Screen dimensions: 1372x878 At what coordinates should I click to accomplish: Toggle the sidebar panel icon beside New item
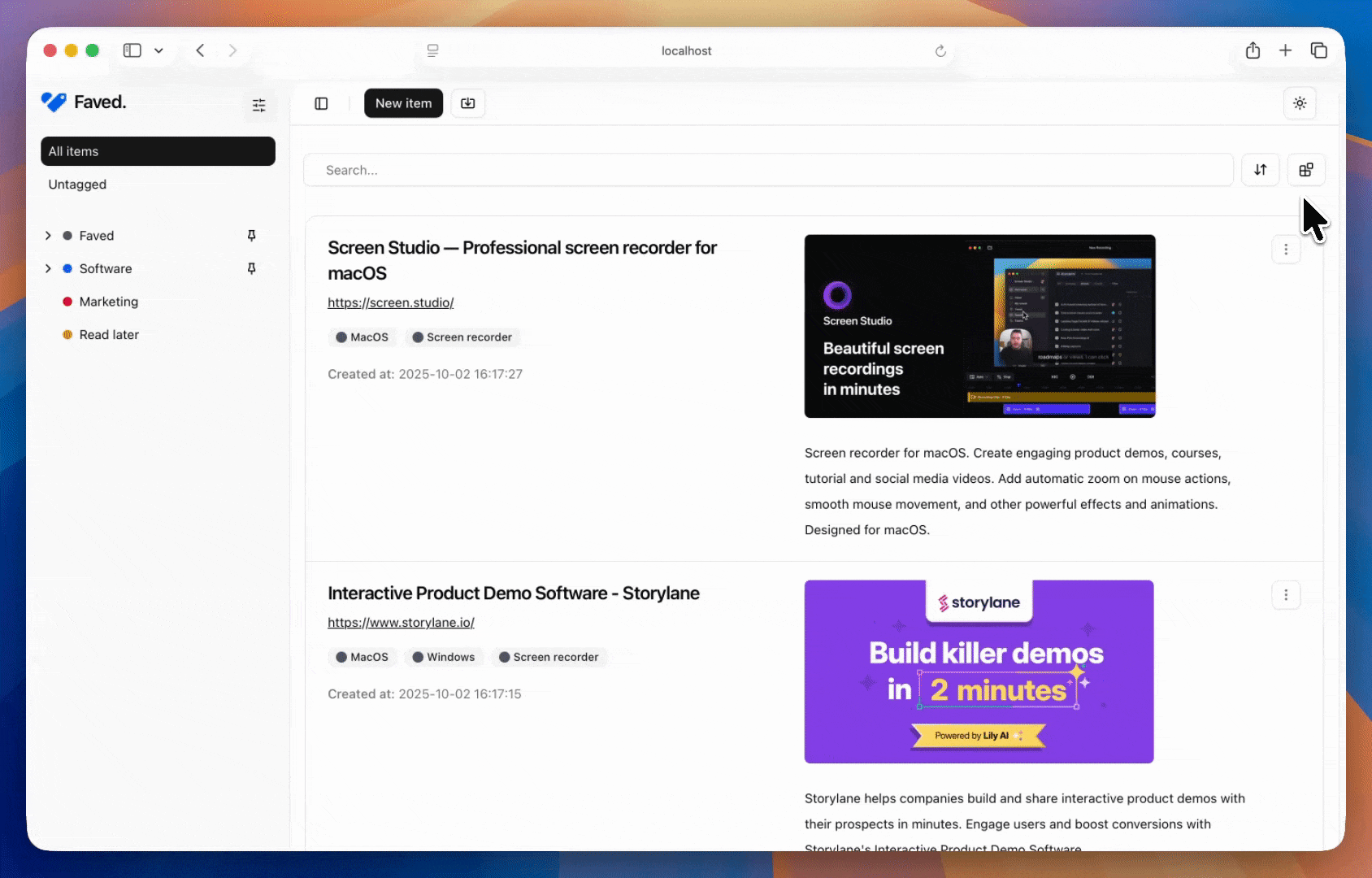(321, 103)
